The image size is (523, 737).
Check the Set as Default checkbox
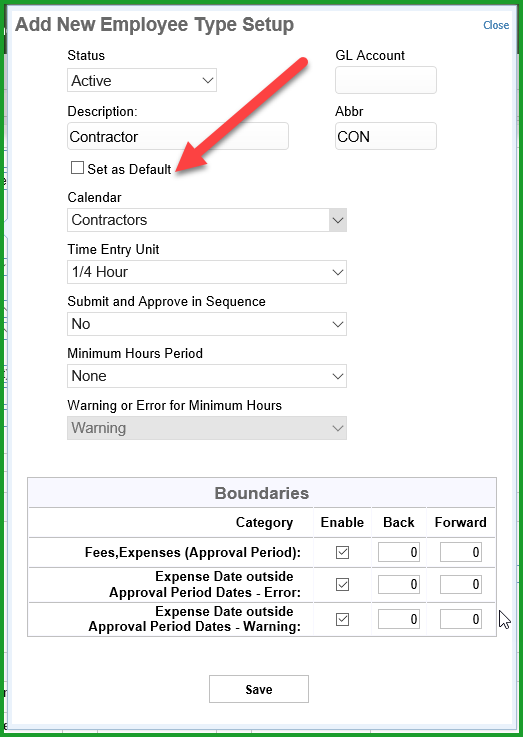pos(78,168)
